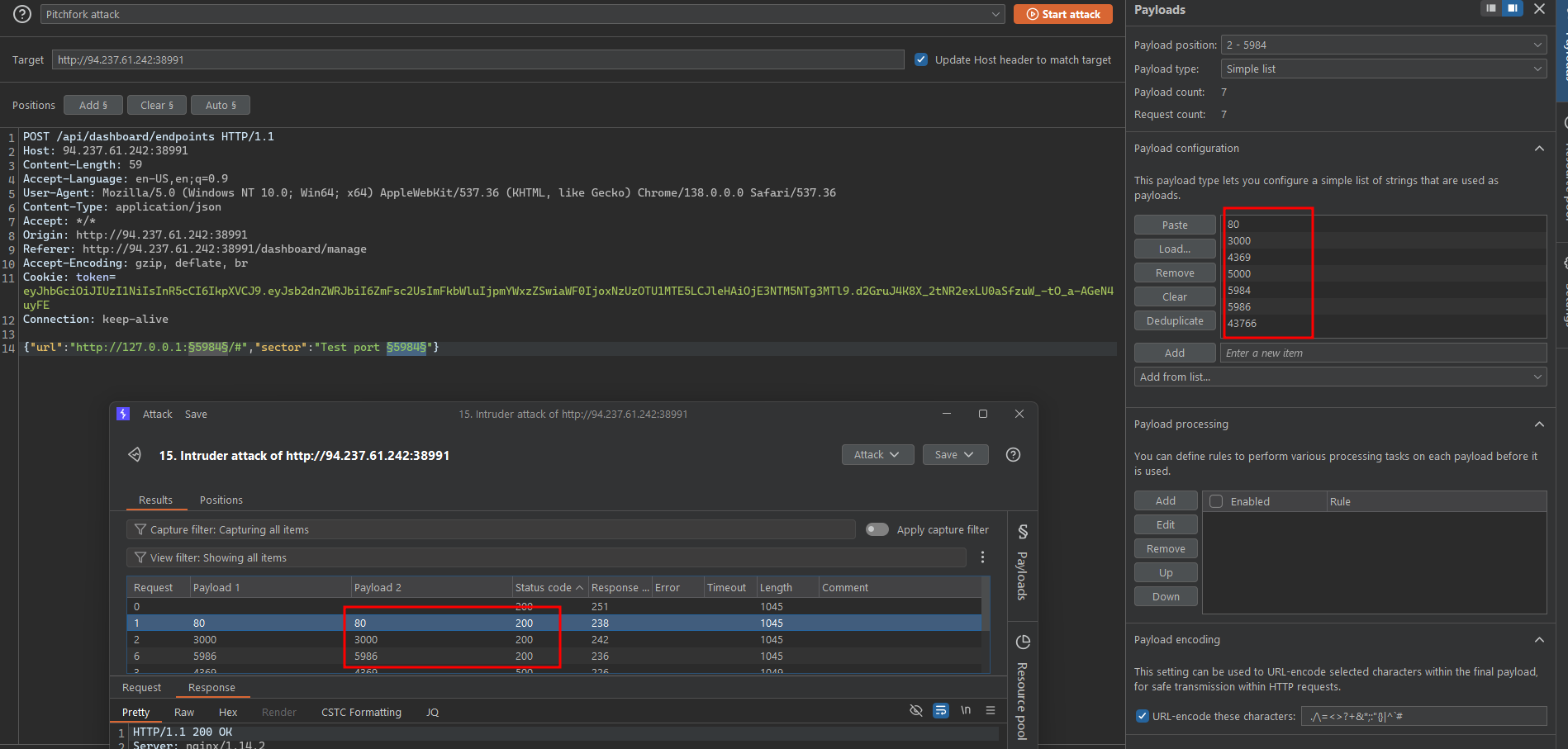Open the Attack menu in attack window
The image size is (1568, 749).
(157, 414)
